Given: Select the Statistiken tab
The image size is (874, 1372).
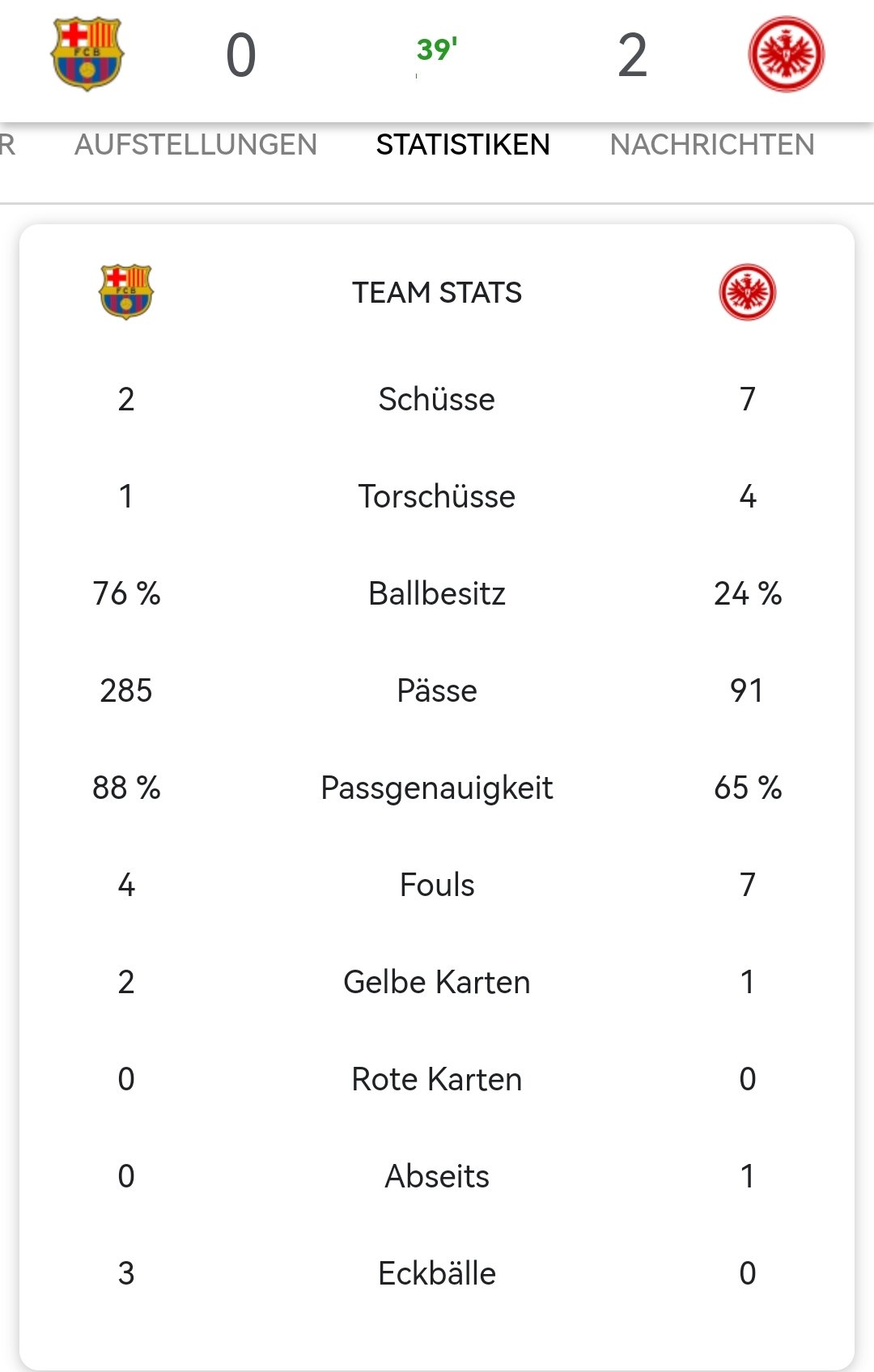Looking at the screenshot, I should [463, 145].
